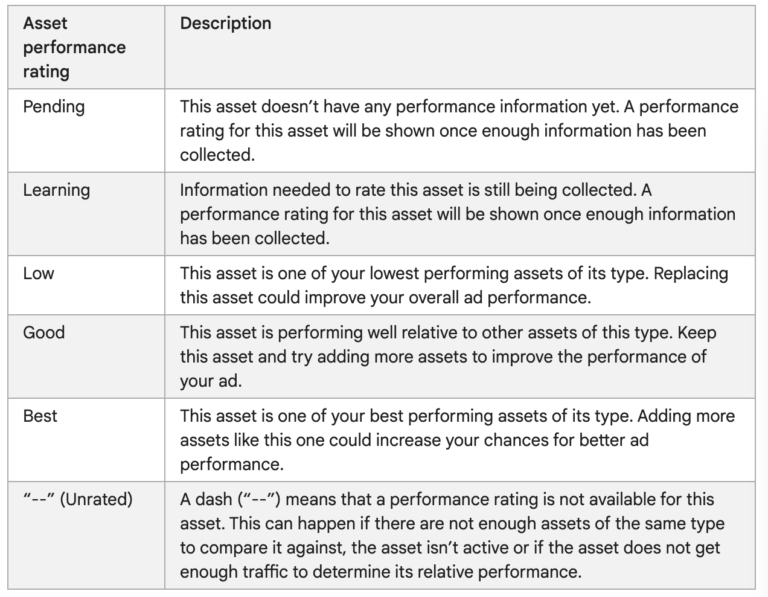Click the "--" (Unrated) rating cell
Screen dimensions: 768x597
pyautogui.click(x=77, y=498)
